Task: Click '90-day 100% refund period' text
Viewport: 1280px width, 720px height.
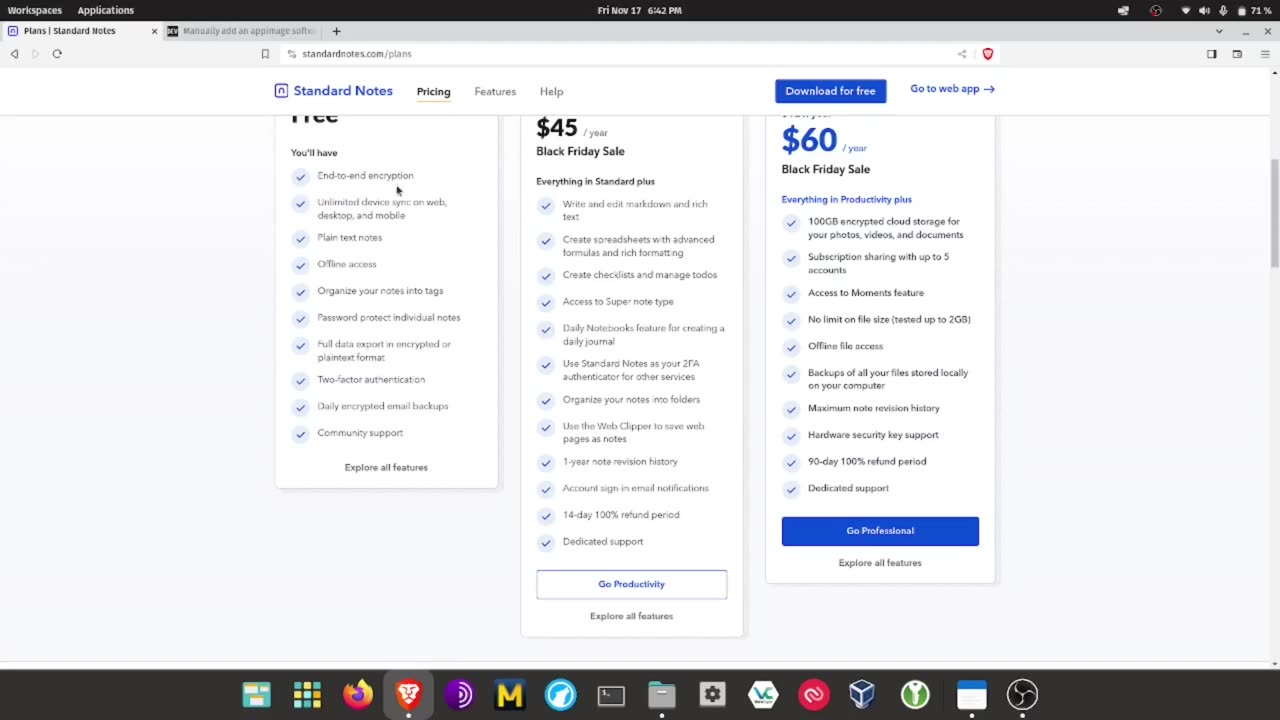Action: pos(867,462)
